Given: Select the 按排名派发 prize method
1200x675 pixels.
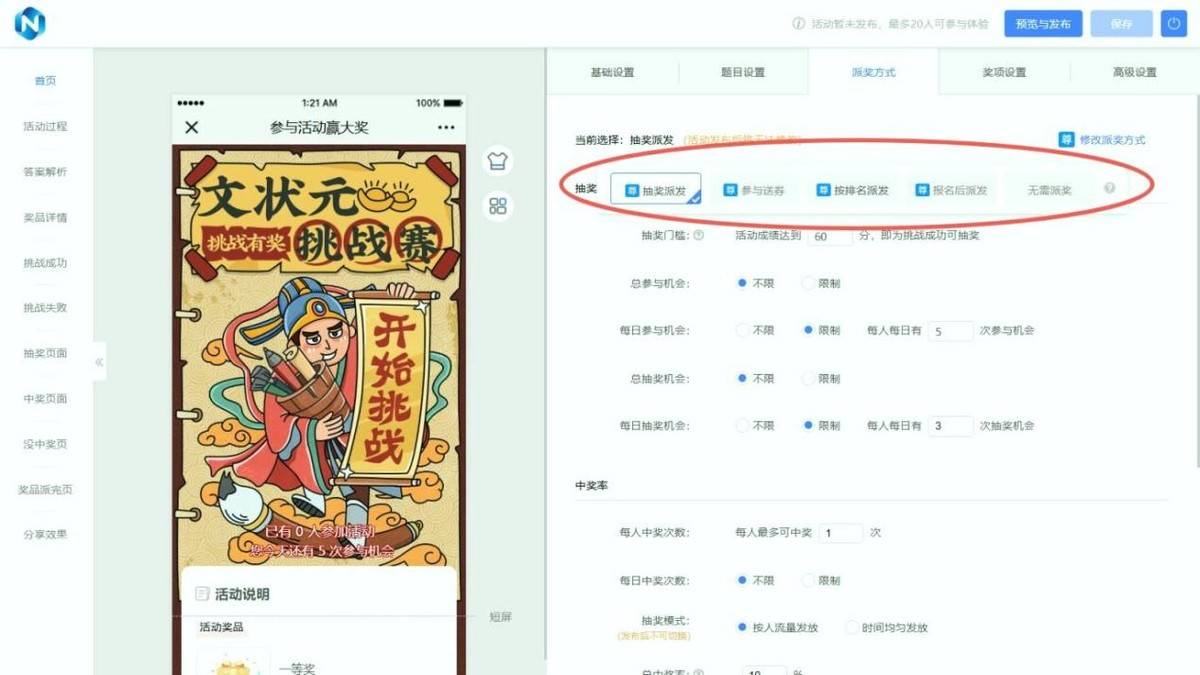Looking at the screenshot, I should 852,190.
